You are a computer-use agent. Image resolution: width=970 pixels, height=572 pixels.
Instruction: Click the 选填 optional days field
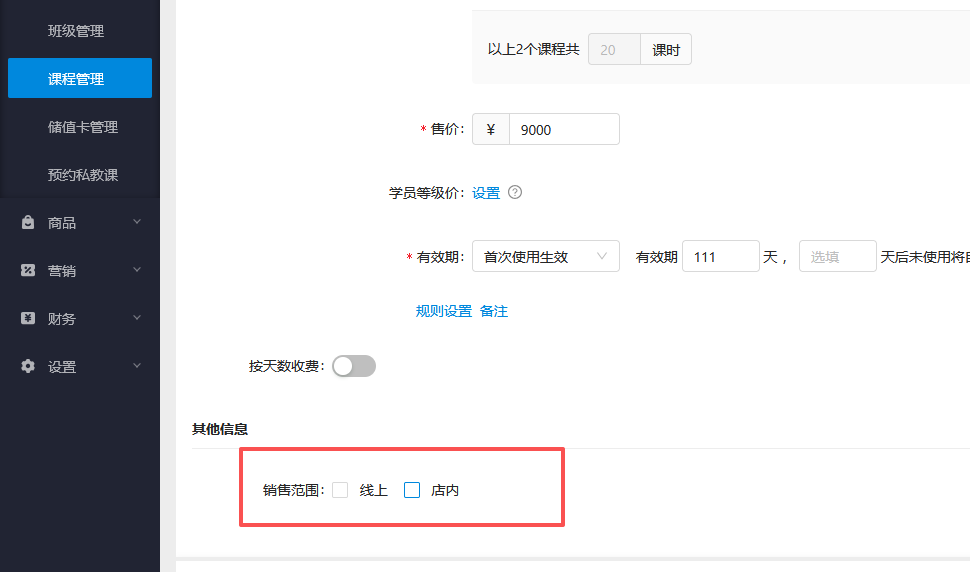tap(838, 256)
